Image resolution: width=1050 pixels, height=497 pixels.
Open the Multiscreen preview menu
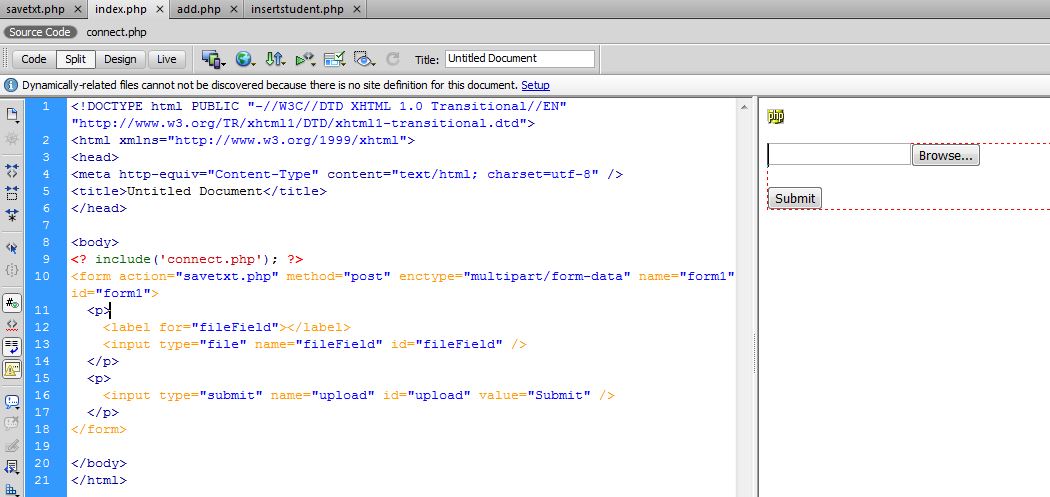(x=214, y=60)
